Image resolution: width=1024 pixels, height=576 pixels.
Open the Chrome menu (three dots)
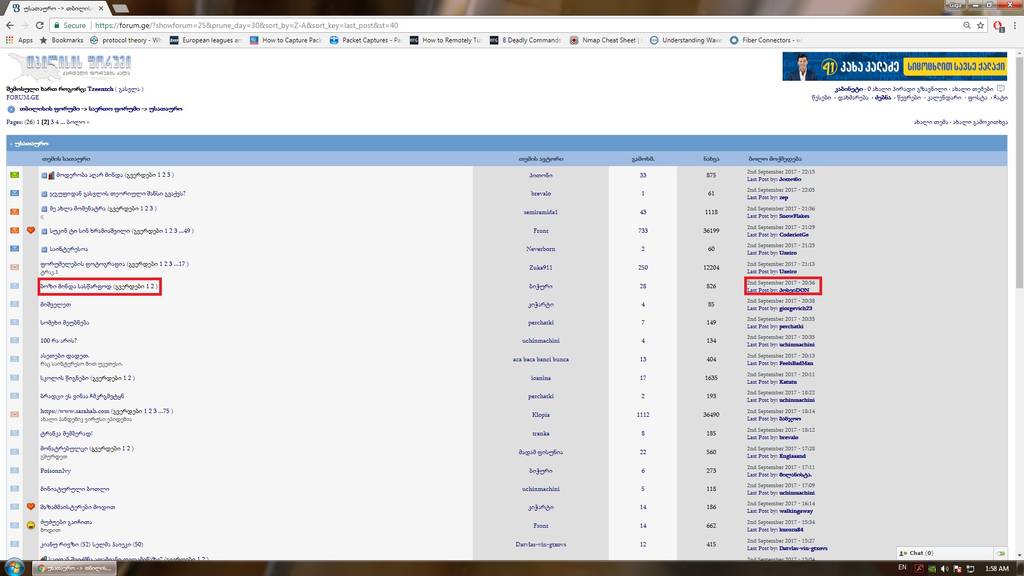[x=1012, y=25]
